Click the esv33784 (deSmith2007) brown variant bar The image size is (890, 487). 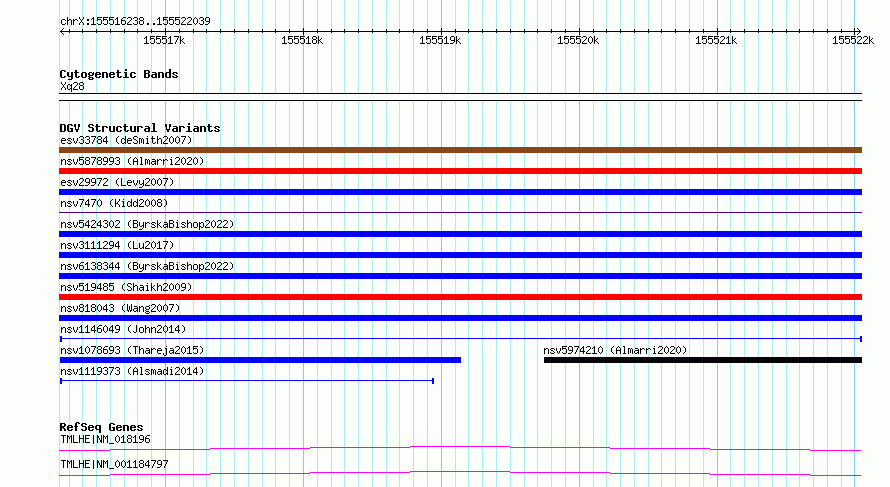pyautogui.click(x=460, y=150)
